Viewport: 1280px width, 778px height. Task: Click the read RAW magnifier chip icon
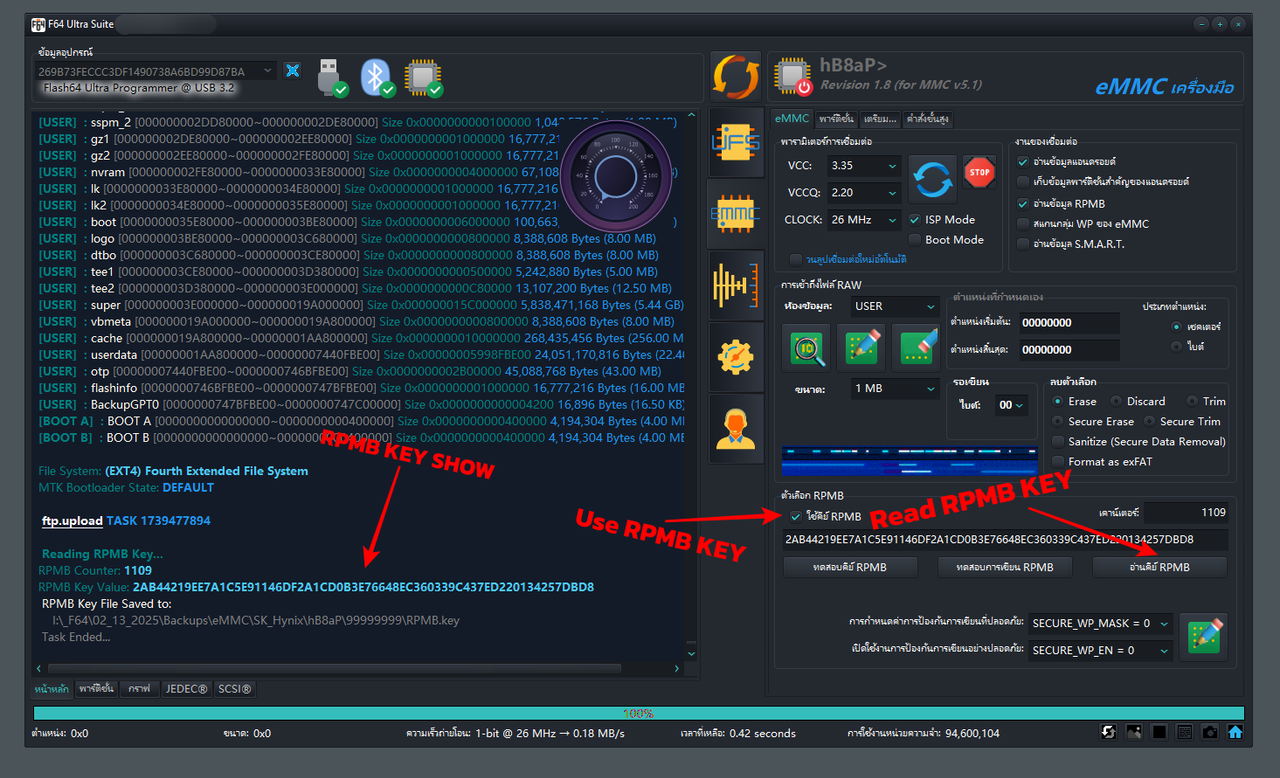click(x=806, y=347)
